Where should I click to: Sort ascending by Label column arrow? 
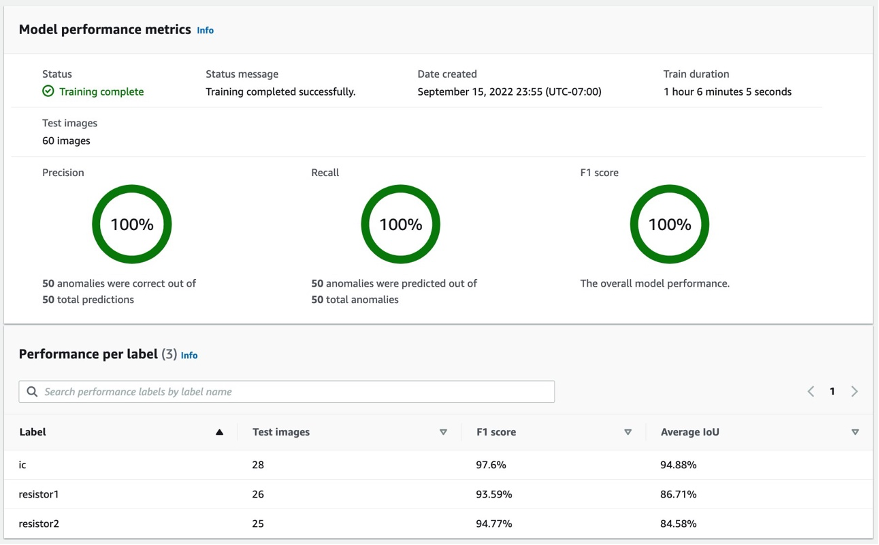(219, 433)
